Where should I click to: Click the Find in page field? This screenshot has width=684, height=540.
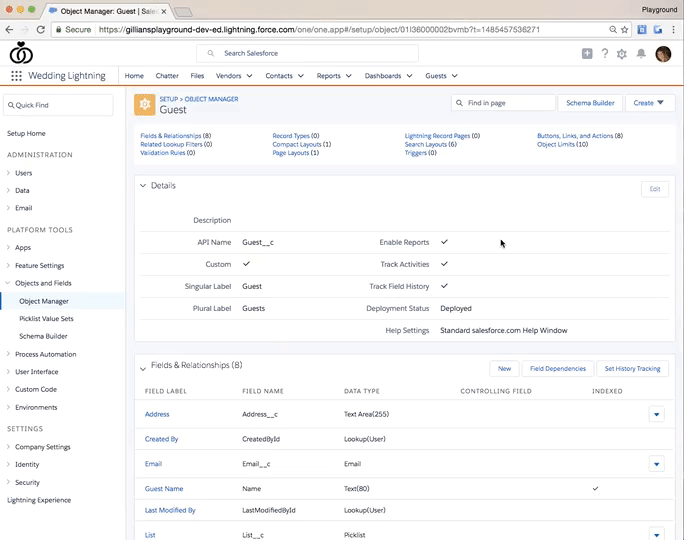click(503, 103)
